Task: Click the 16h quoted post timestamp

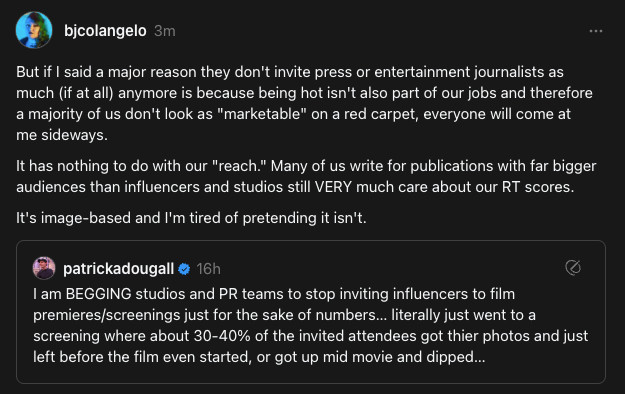Action: point(208,269)
